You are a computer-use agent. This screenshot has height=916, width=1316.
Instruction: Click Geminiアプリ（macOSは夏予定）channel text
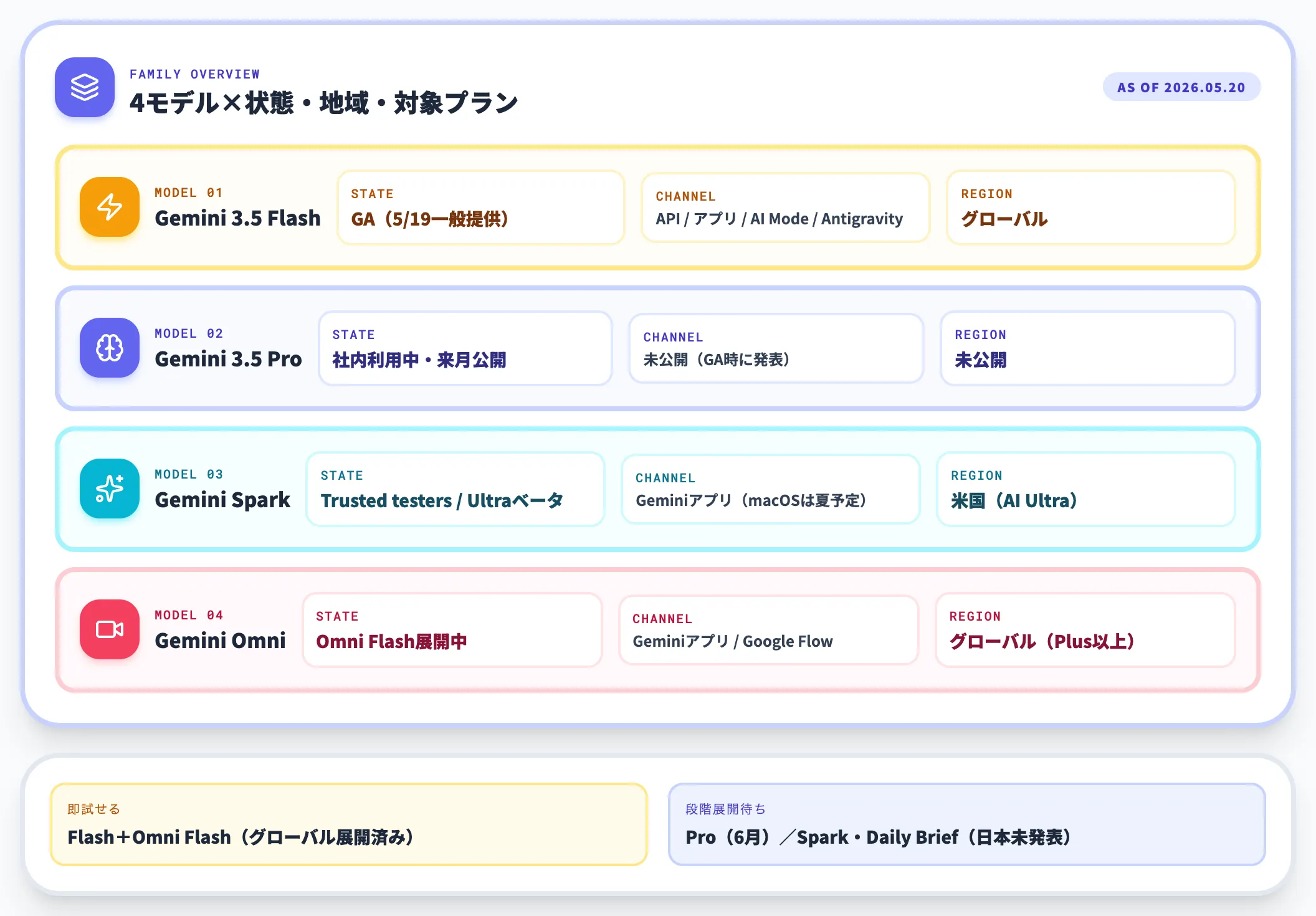[751, 500]
